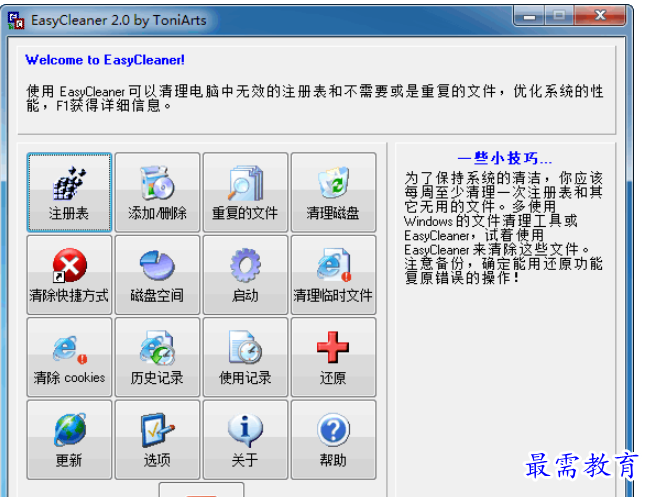The height and width of the screenshot is (497, 647).
Task: Open the 帮助 help button
Action: pyautogui.click(x=333, y=440)
